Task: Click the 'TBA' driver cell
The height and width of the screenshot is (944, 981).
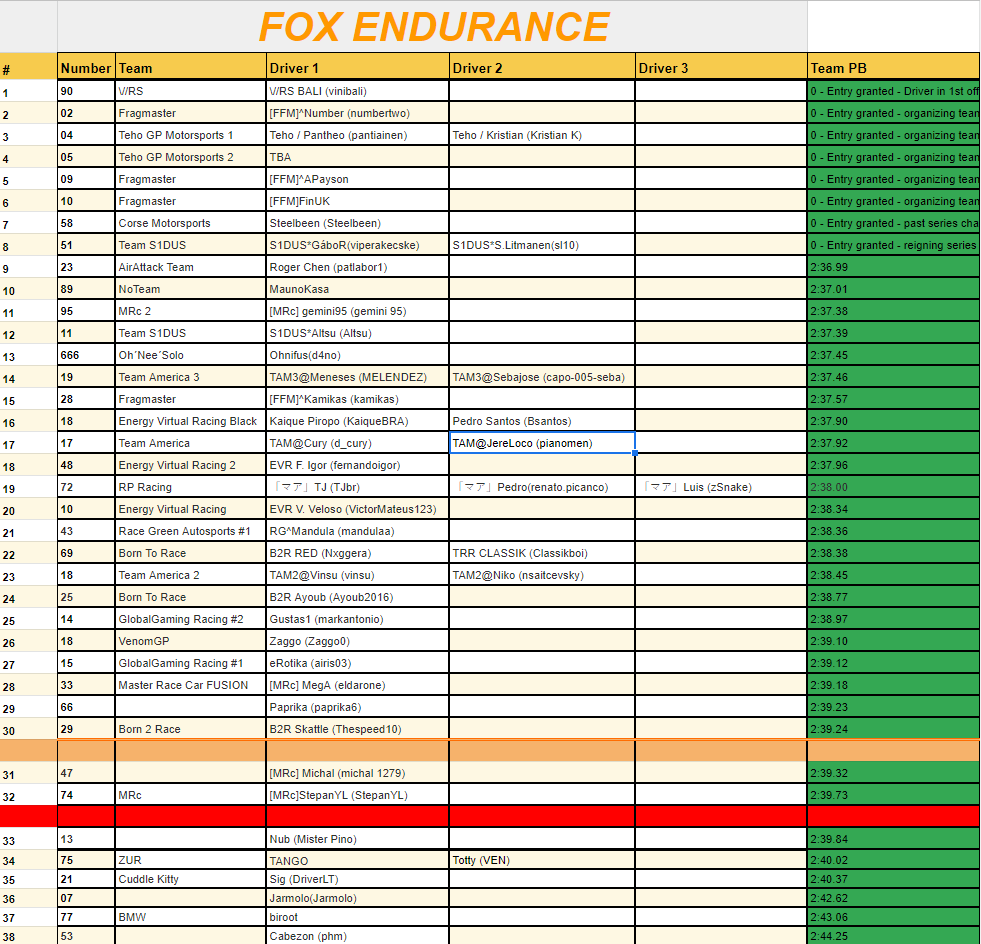Action: (357, 157)
